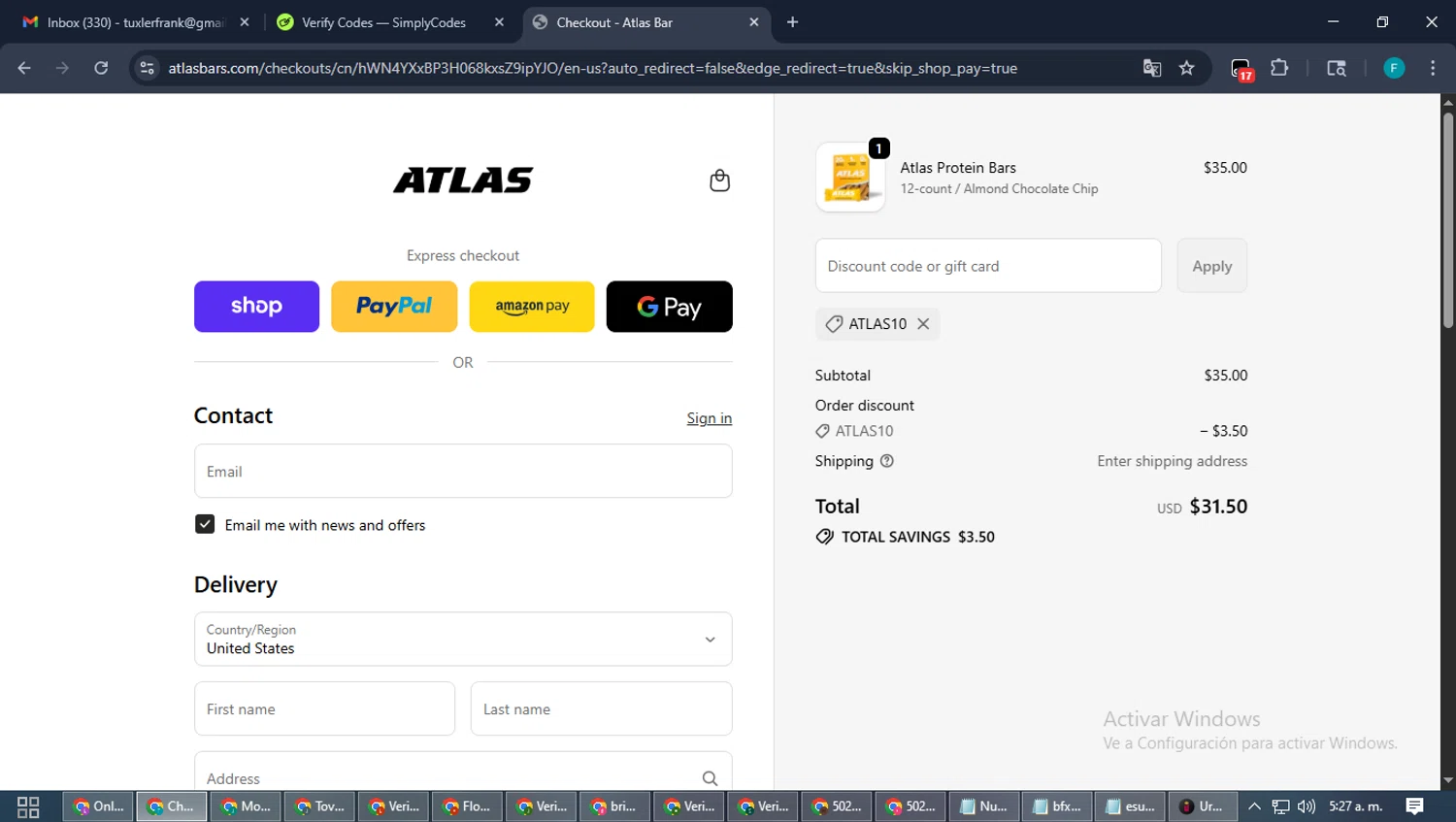This screenshot has width=1456, height=822.
Task: Close the Verify Codes SimplyCodes tab
Action: [x=499, y=22]
